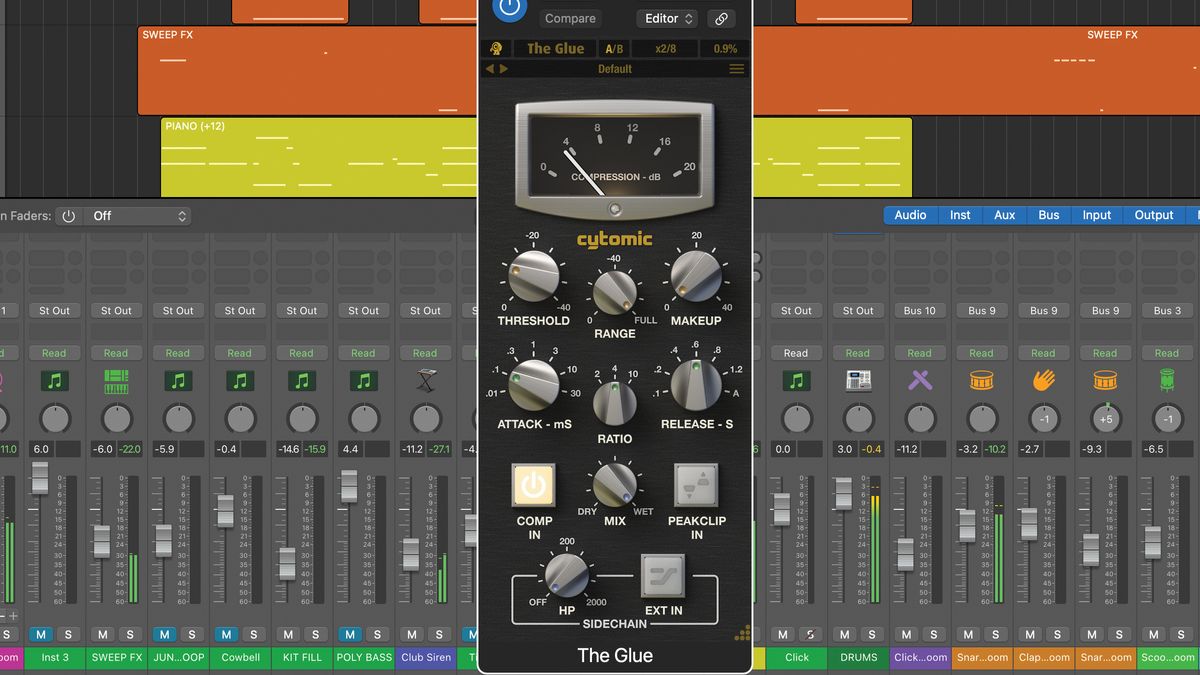The width and height of the screenshot is (1200, 675).
Task: Click the SWEEP FX keyboard track icon
Action: coord(116,381)
